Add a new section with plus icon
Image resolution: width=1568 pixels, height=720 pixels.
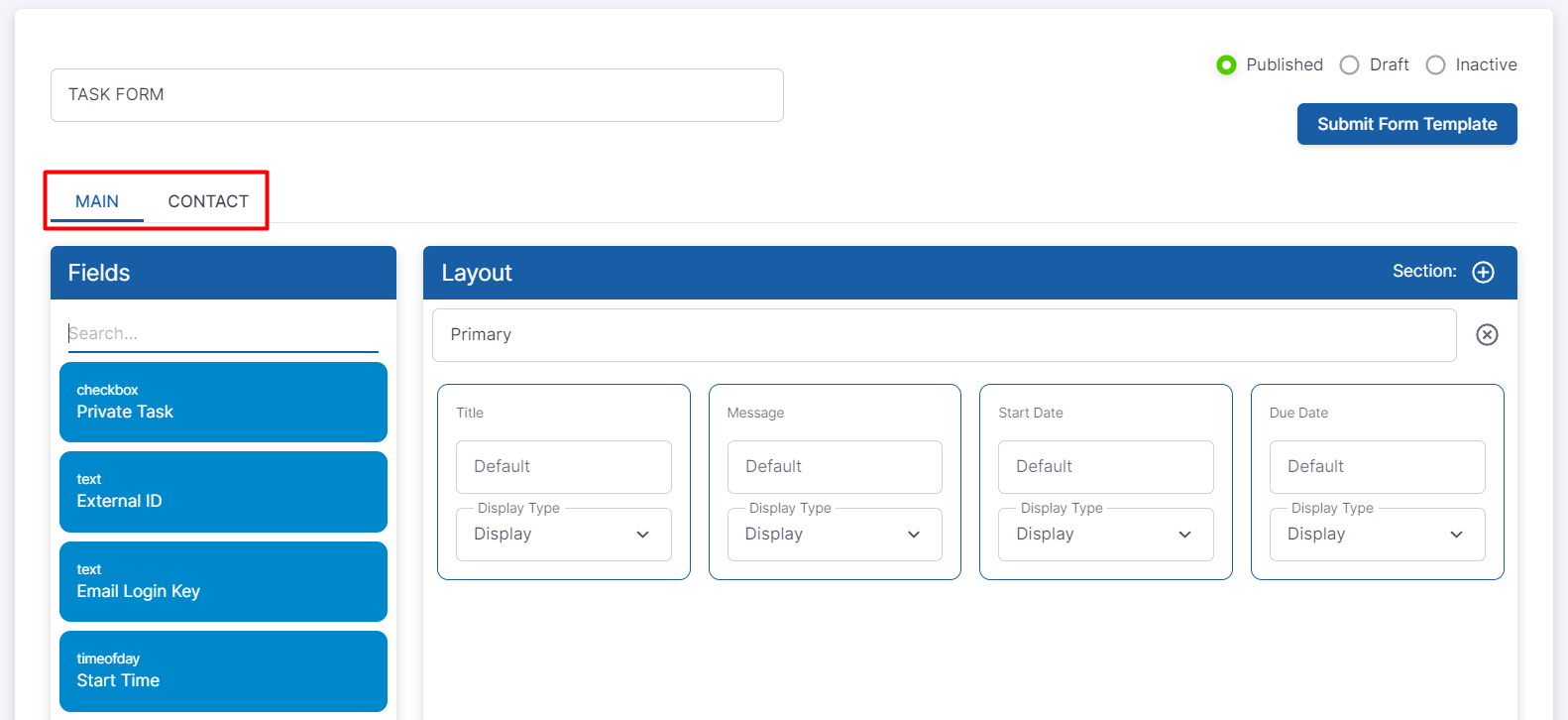pyautogui.click(x=1483, y=272)
